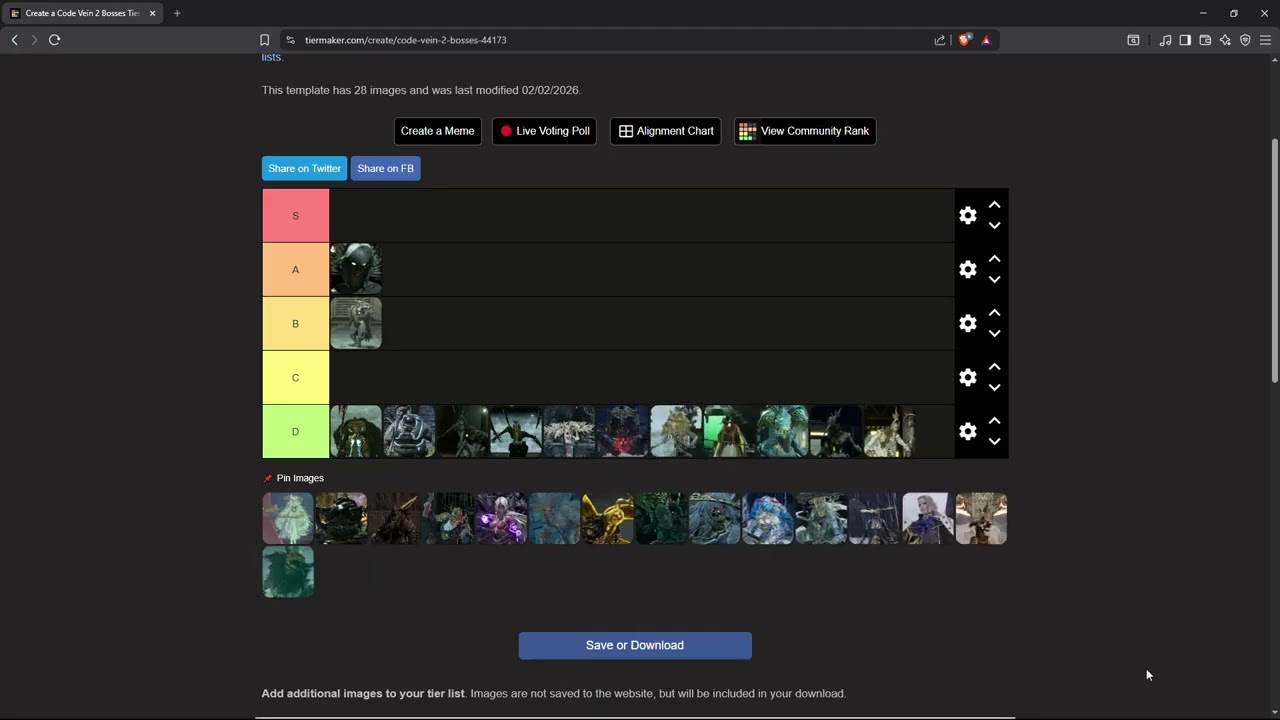The height and width of the screenshot is (720, 1280).
Task: Open Brave Shields lion icon
Action: click(964, 40)
